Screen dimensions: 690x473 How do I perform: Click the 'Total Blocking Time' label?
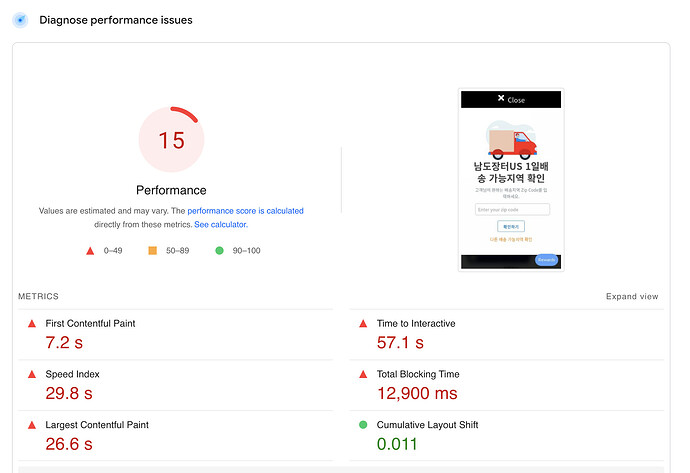click(x=418, y=374)
